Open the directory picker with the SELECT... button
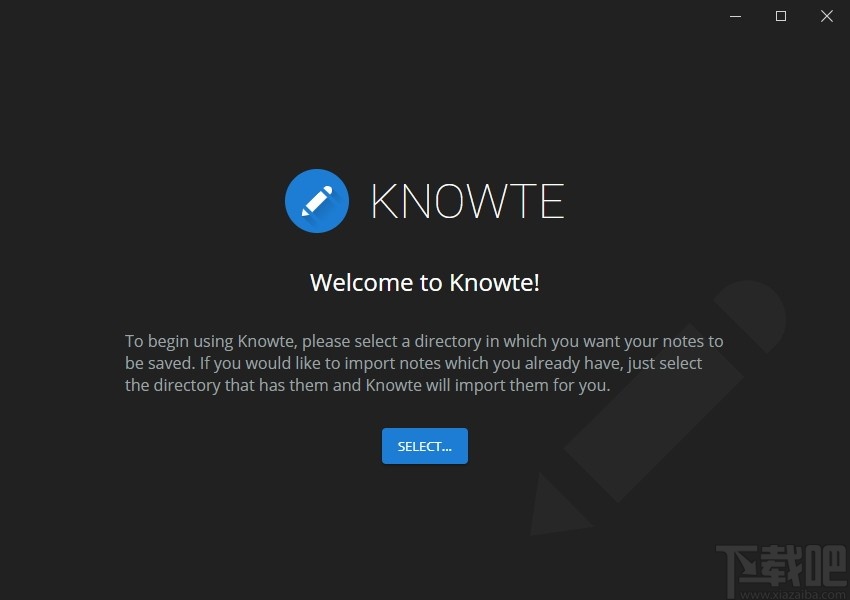Screen dimensions: 850x600 click(424, 446)
